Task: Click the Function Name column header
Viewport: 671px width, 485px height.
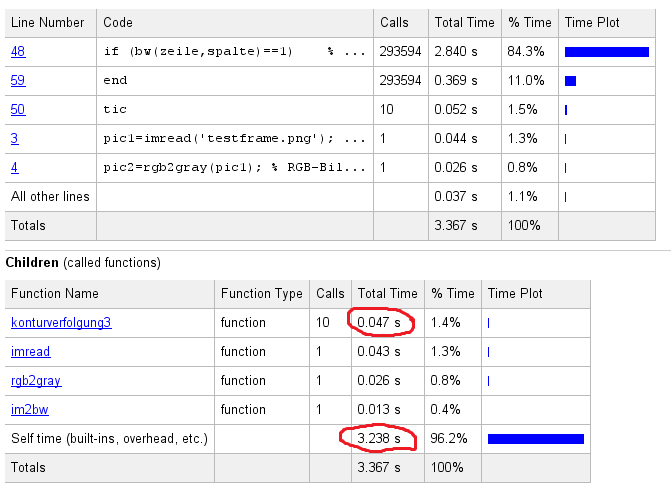Action: click(55, 294)
